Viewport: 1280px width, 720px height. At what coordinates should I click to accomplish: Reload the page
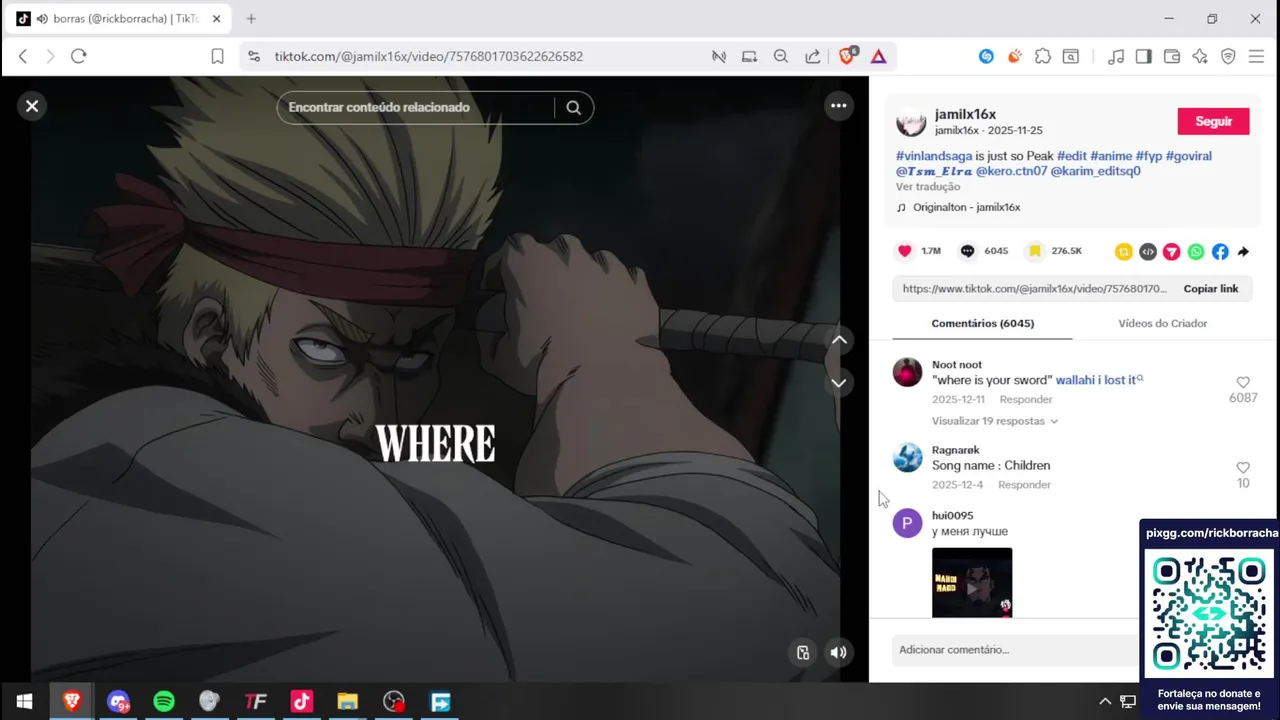pyautogui.click(x=79, y=56)
